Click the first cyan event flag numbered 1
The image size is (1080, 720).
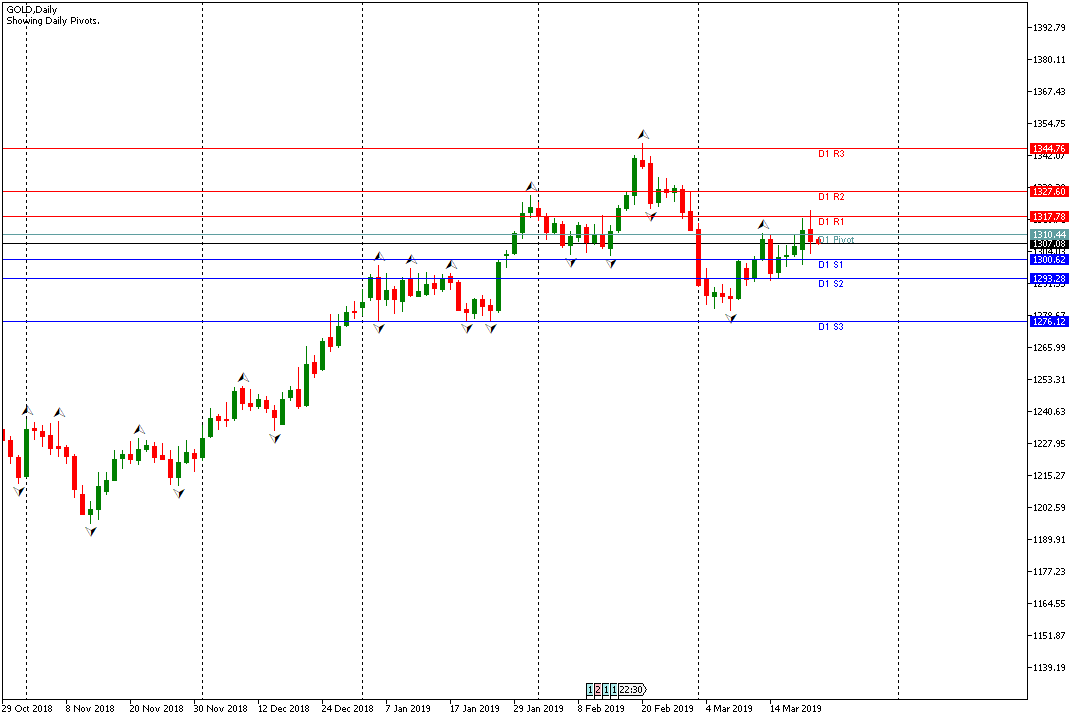pos(590,689)
